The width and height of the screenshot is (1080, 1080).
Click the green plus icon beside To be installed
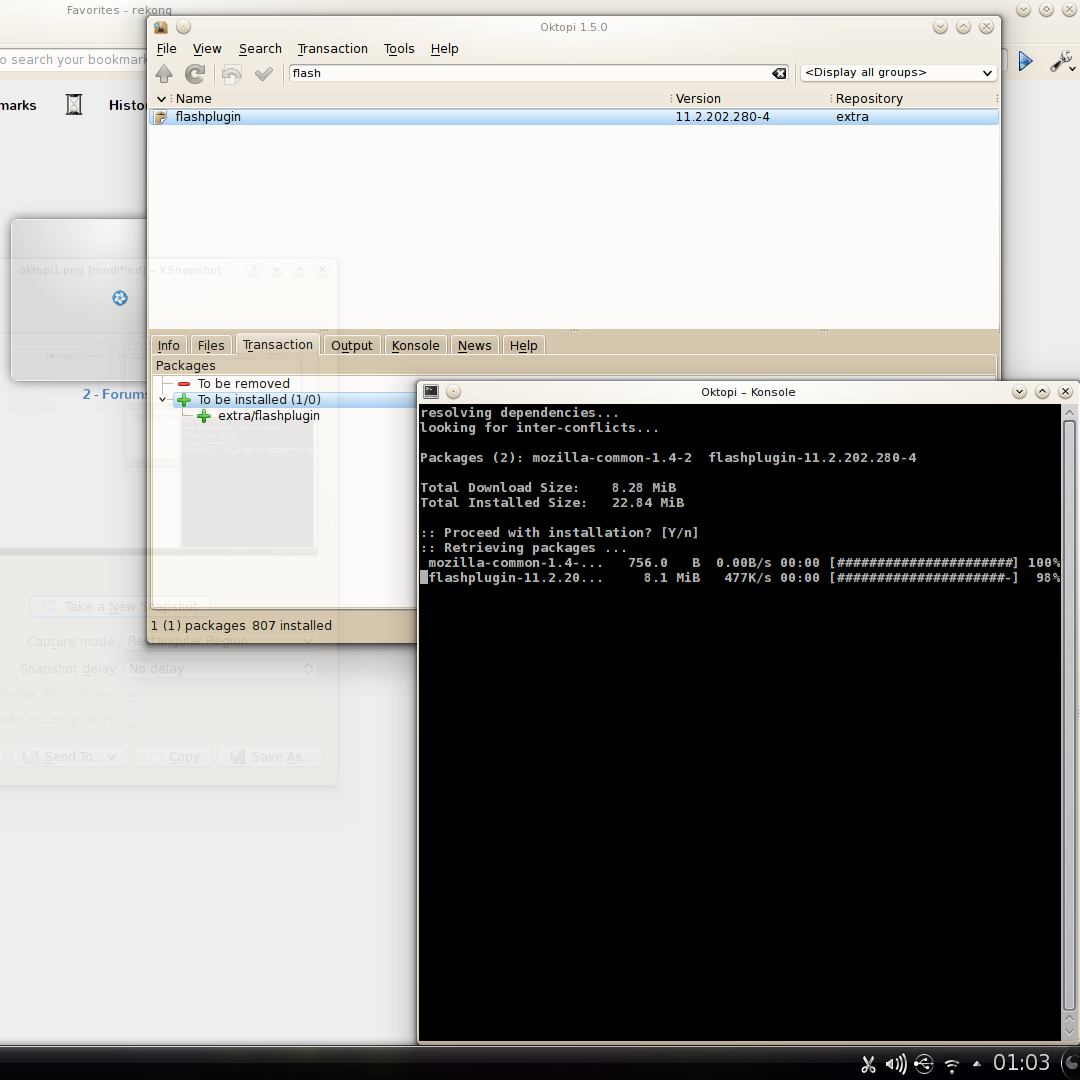coord(183,399)
